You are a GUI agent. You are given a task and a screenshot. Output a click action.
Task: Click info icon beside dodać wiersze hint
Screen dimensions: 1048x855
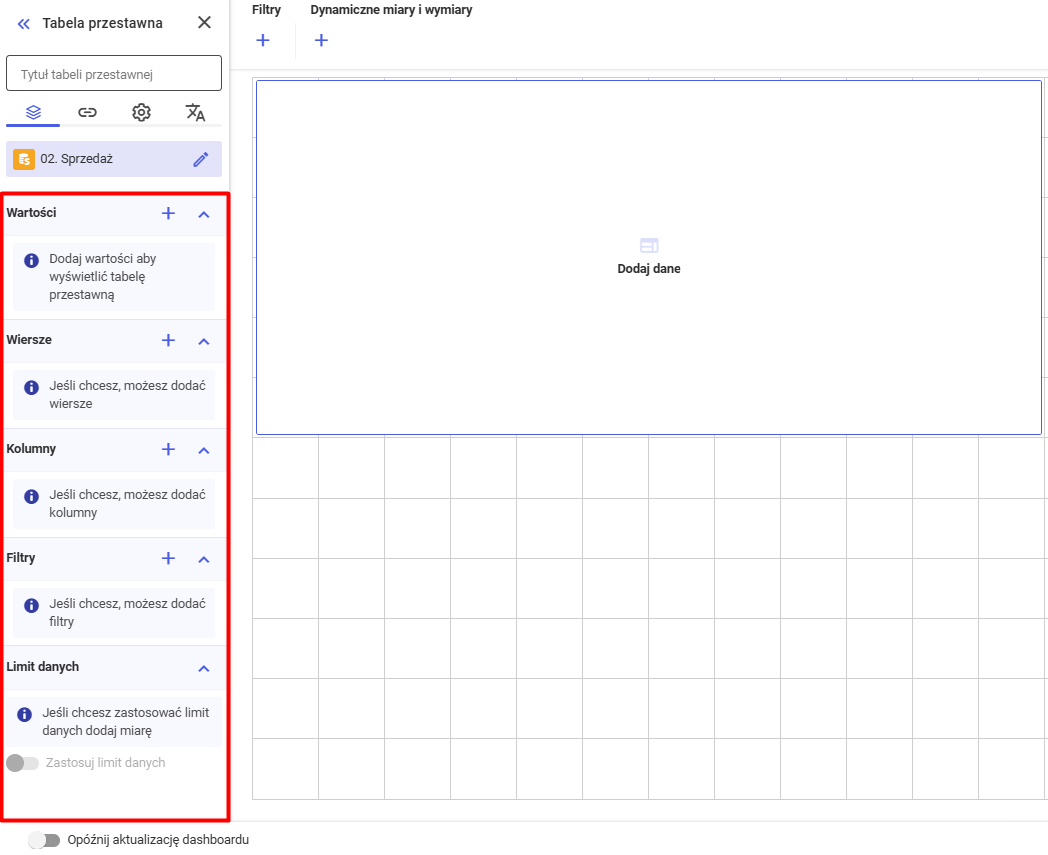[31, 387]
